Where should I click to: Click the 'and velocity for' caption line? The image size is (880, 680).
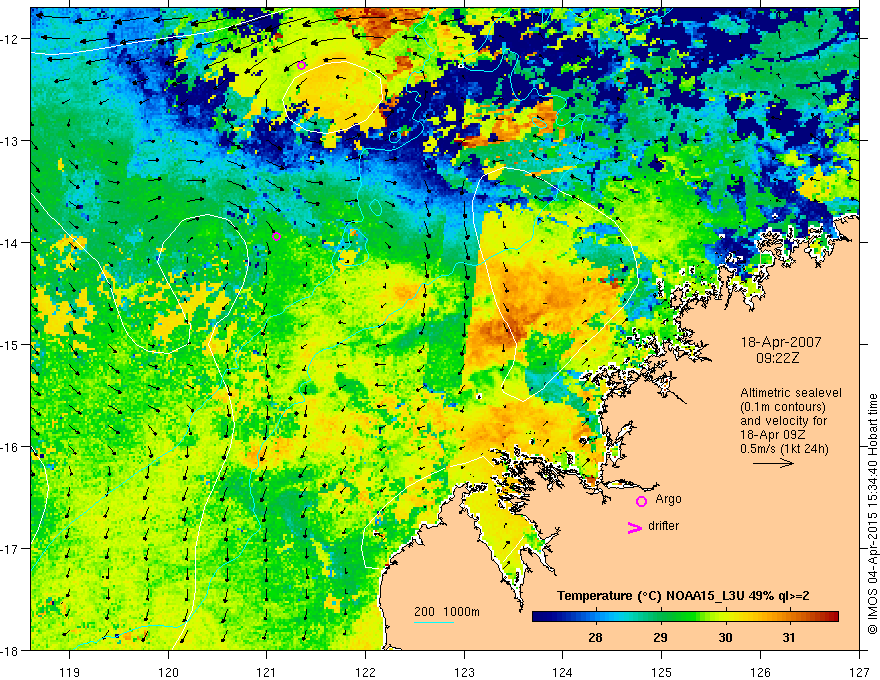pyautogui.click(x=783, y=421)
